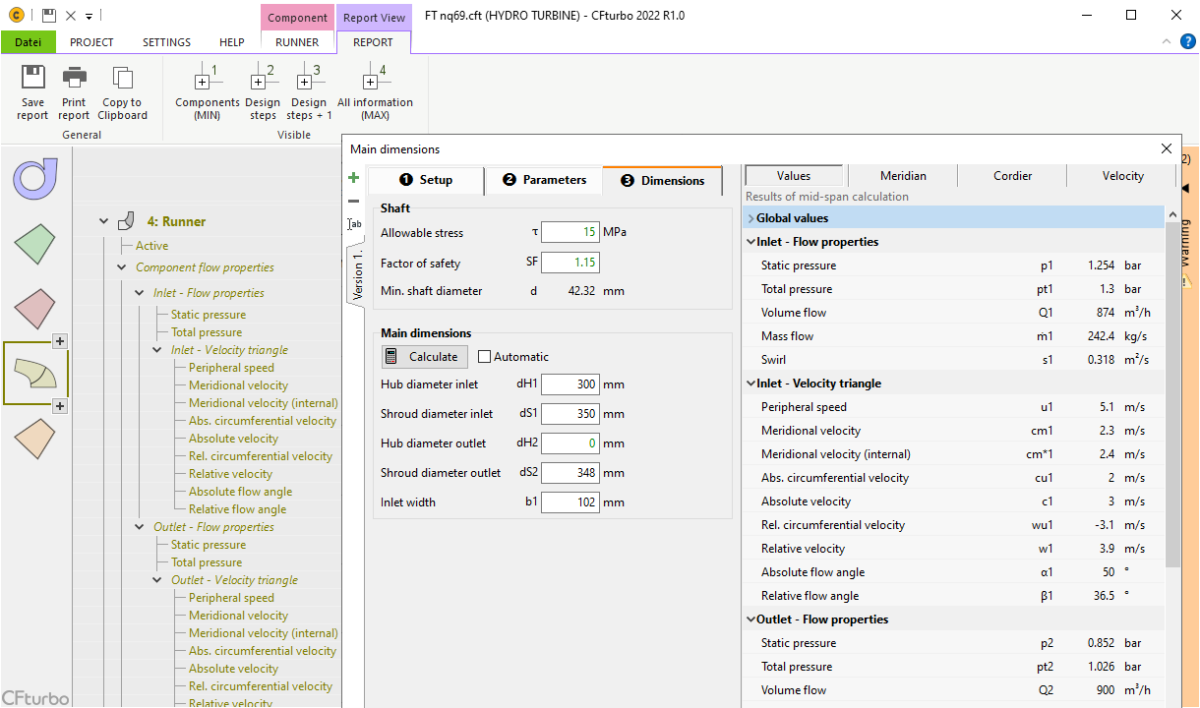This screenshot has height=708, width=1200.
Task: Open the quick access toolbar customize arrow
Action: pos(88,16)
